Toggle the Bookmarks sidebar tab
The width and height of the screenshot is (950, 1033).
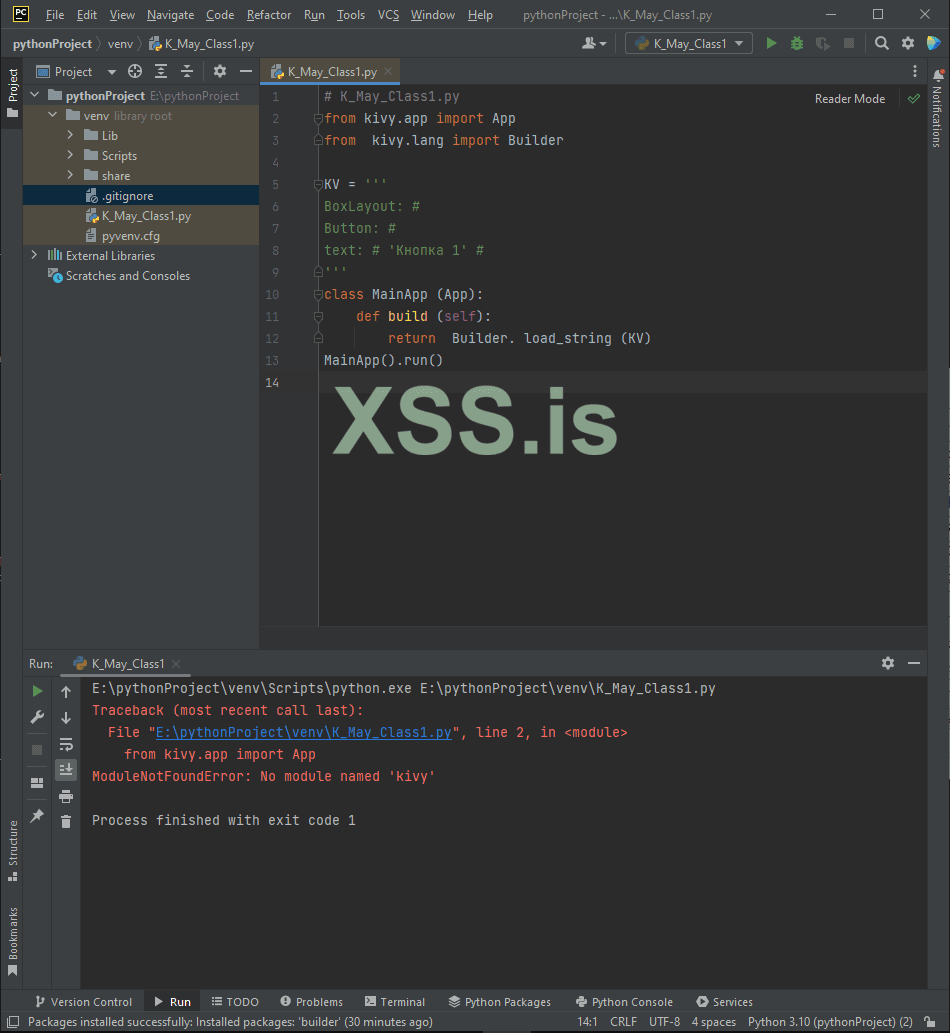(x=13, y=941)
